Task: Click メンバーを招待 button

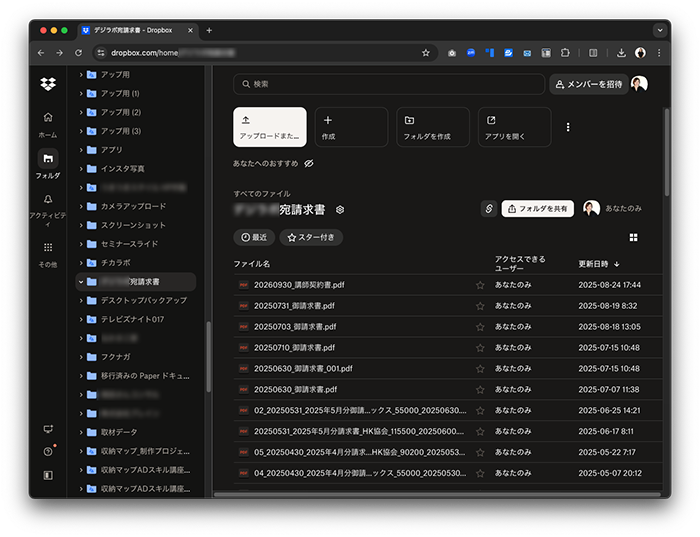Action: (589, 84)
